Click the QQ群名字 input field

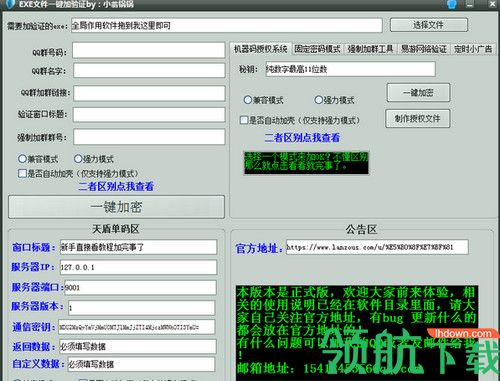click(149, 70)
